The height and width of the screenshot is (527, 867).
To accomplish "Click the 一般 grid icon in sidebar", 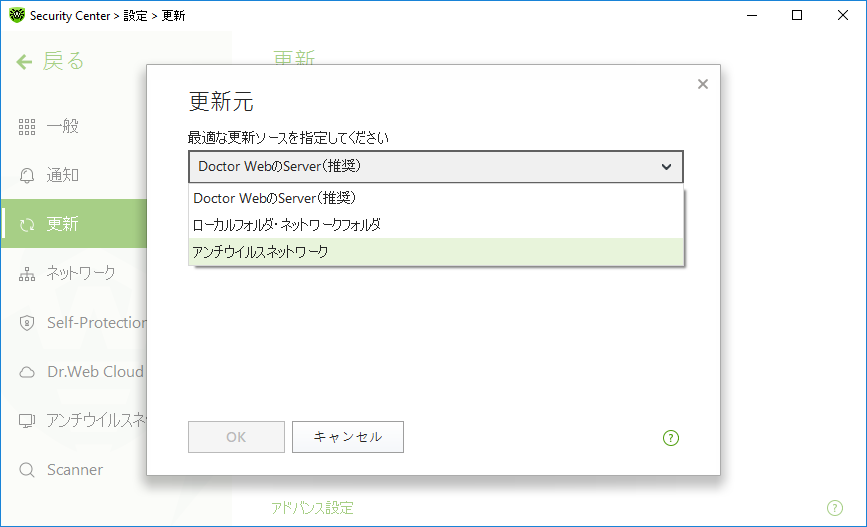I will click(x=27, y=127).
